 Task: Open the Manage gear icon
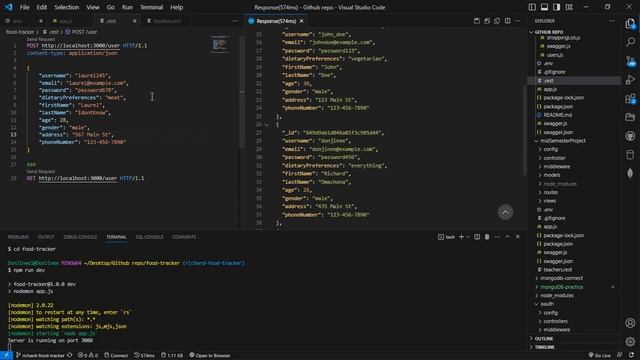coord(630,342)
